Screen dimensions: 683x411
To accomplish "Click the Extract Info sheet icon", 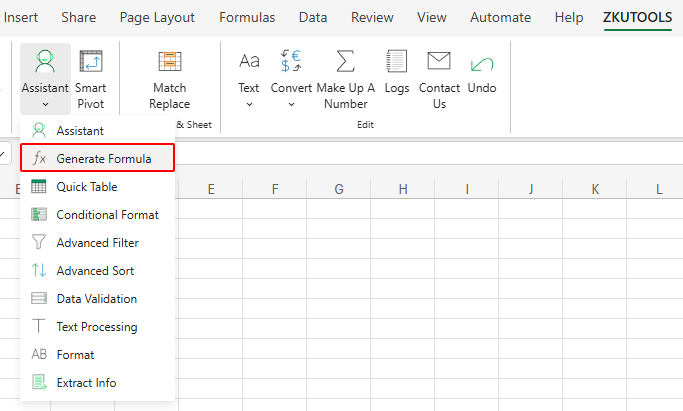I will tap(39, 382).
